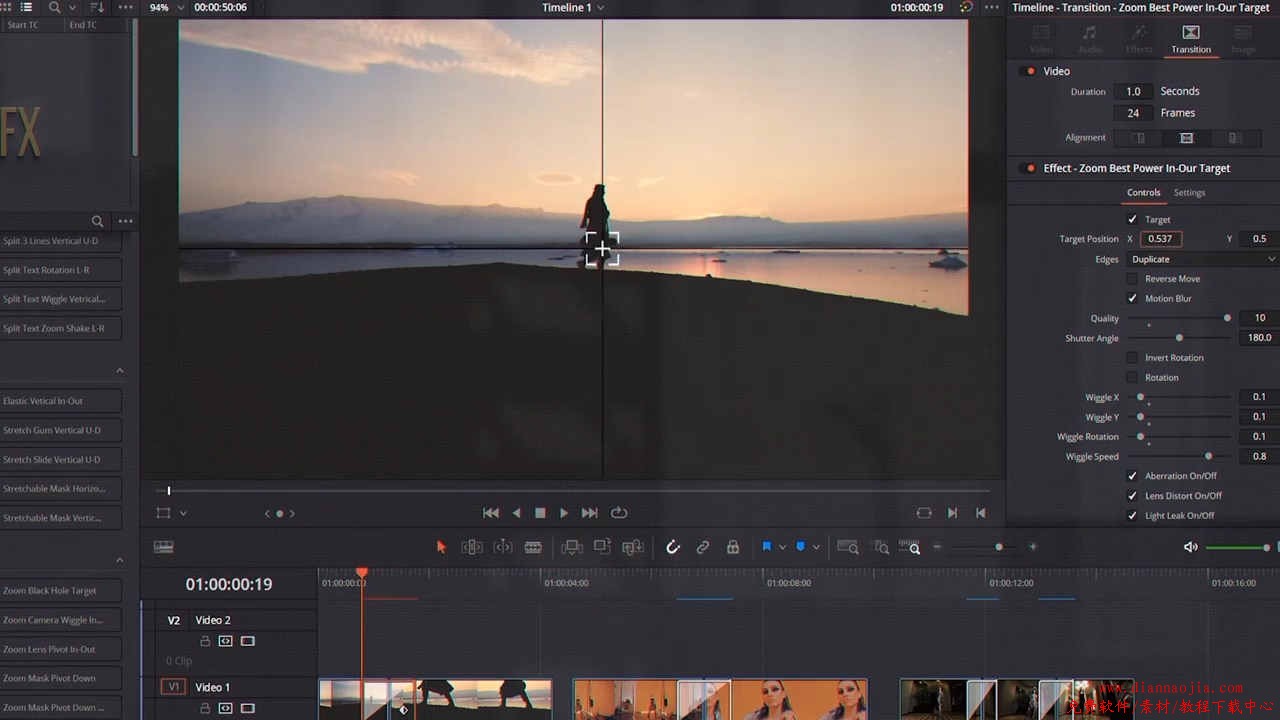Select the arrow Selection Mode tool
Image resolution: width=1280 pixels, height=720 pixels.
point(441,547)
